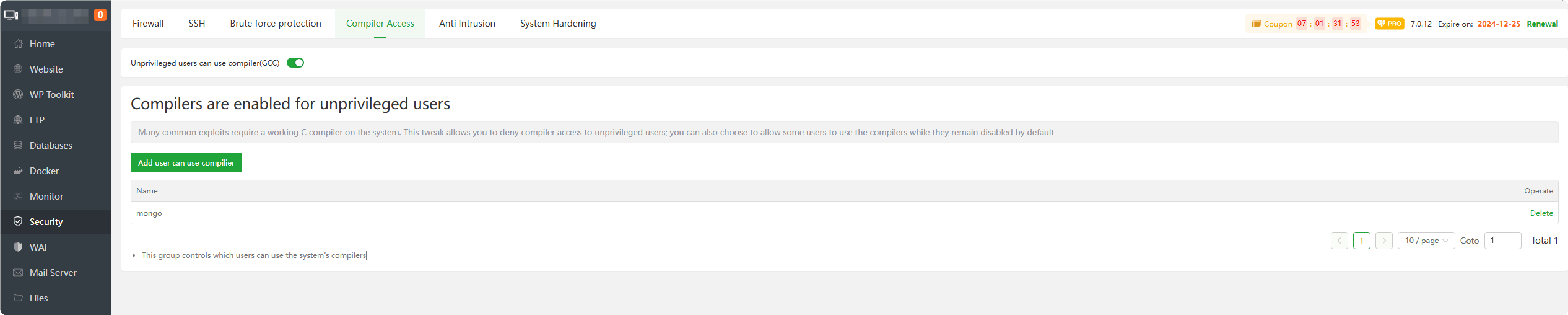Click the Databases stack icon
The width and height of the screenshot is (1568, 315).
pos(18,146)
